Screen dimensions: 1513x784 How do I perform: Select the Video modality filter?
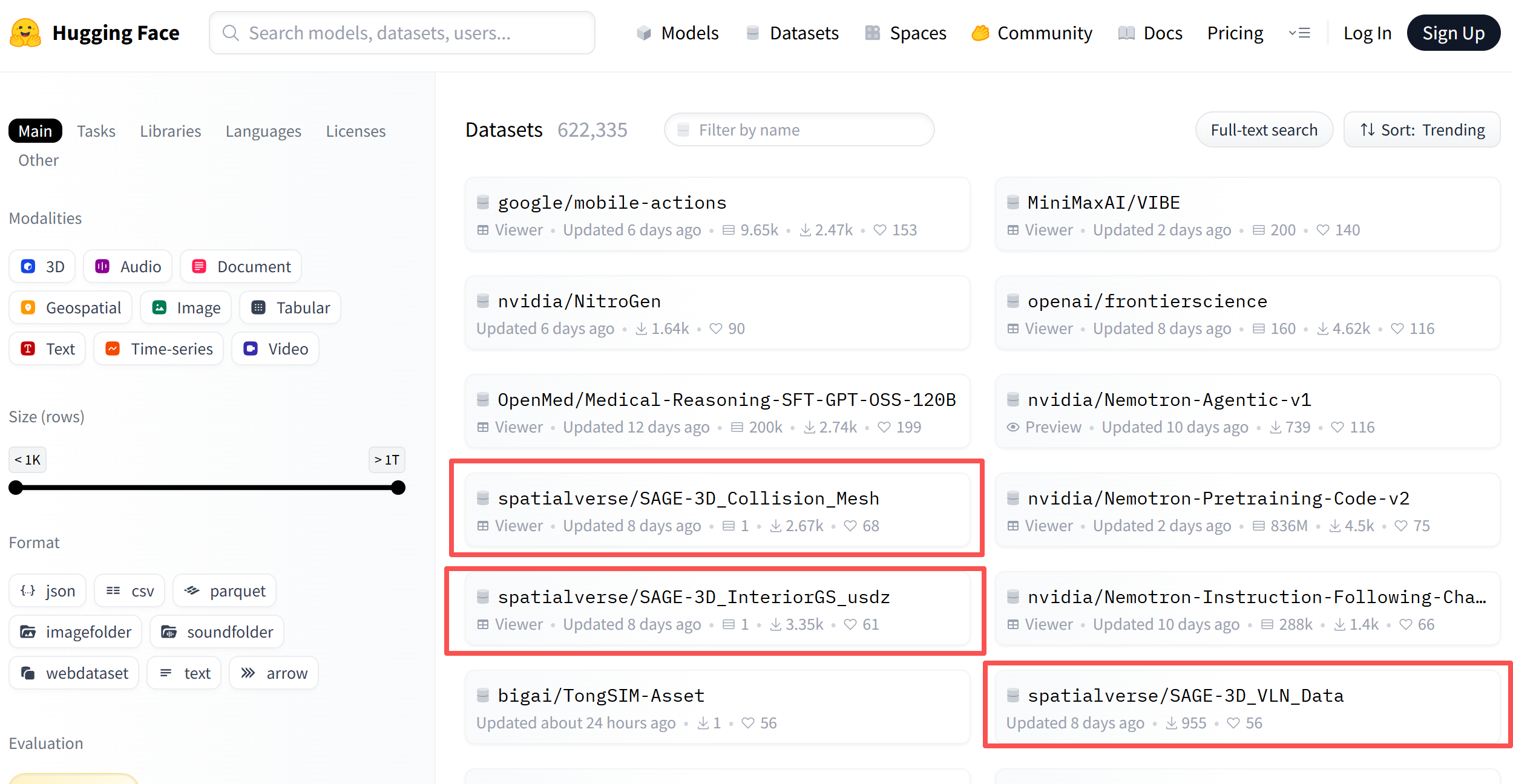(x=275, y=349)
